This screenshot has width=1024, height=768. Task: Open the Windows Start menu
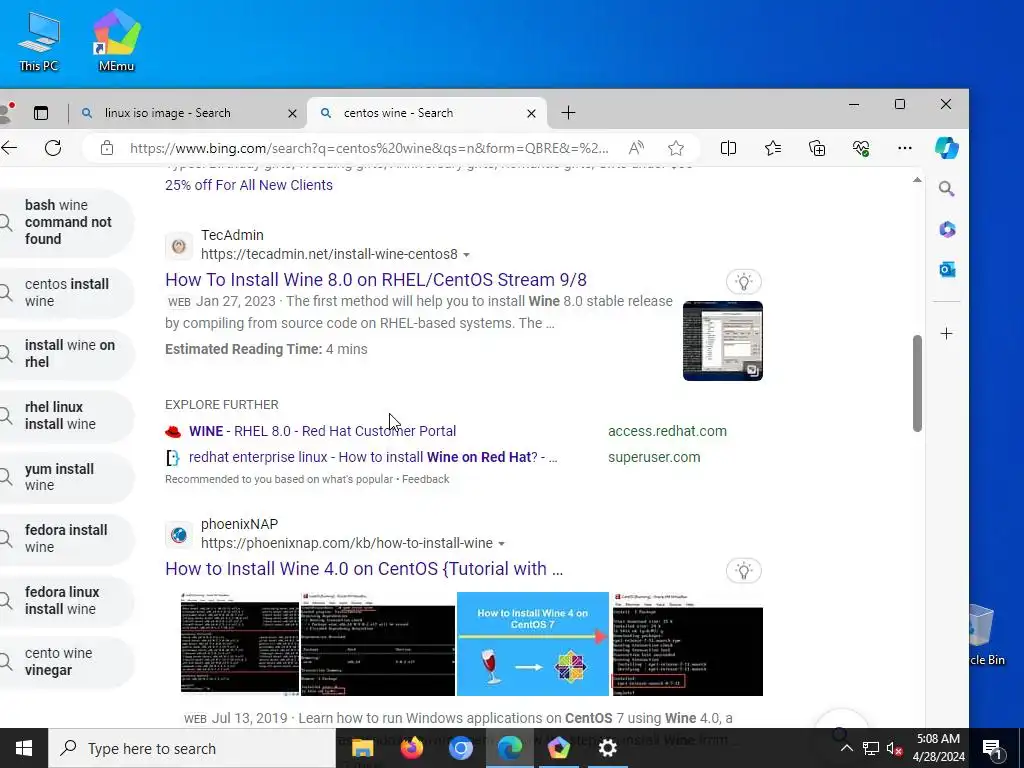24,748
